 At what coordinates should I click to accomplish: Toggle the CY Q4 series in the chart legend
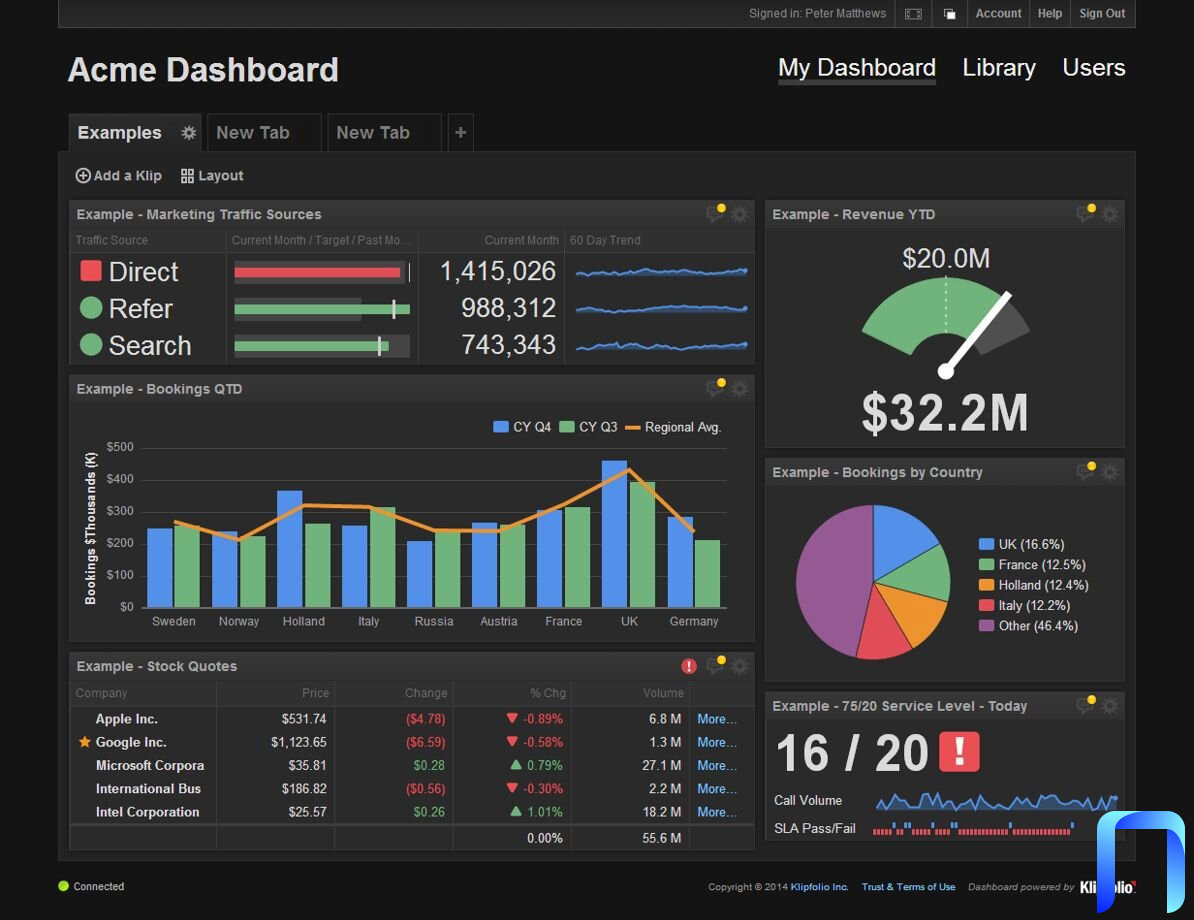pyautogui.click(x=501, y=427)
